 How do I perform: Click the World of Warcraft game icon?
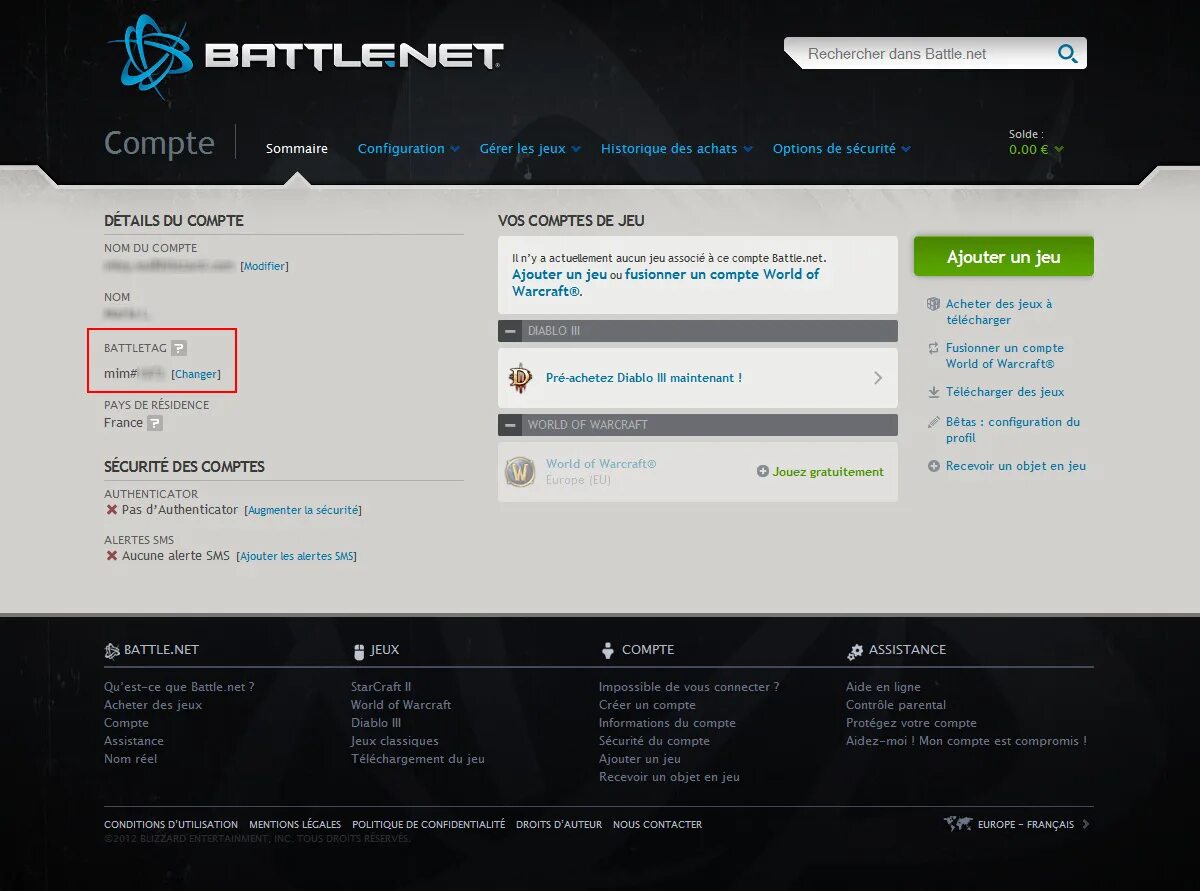520,472
